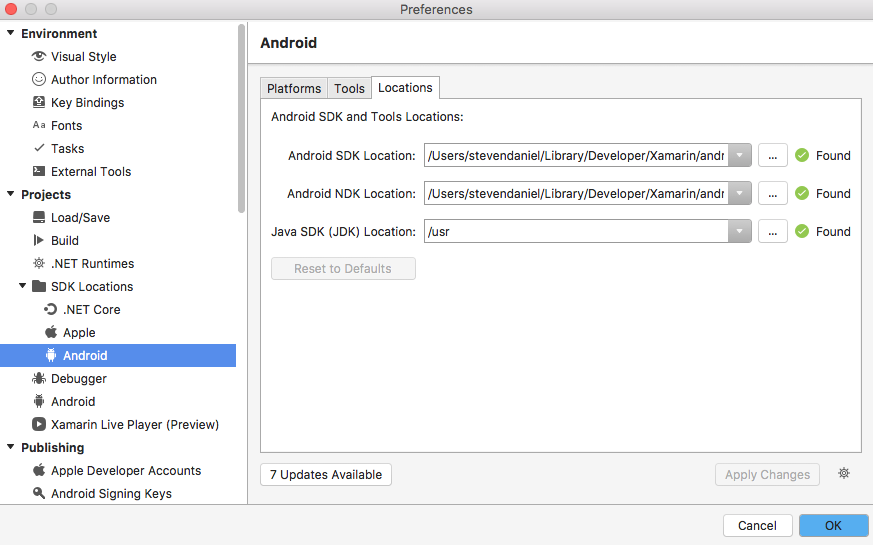Switch to the Platforms tab
The height and width of the screenshot is (545, 873).
[294, 88]
